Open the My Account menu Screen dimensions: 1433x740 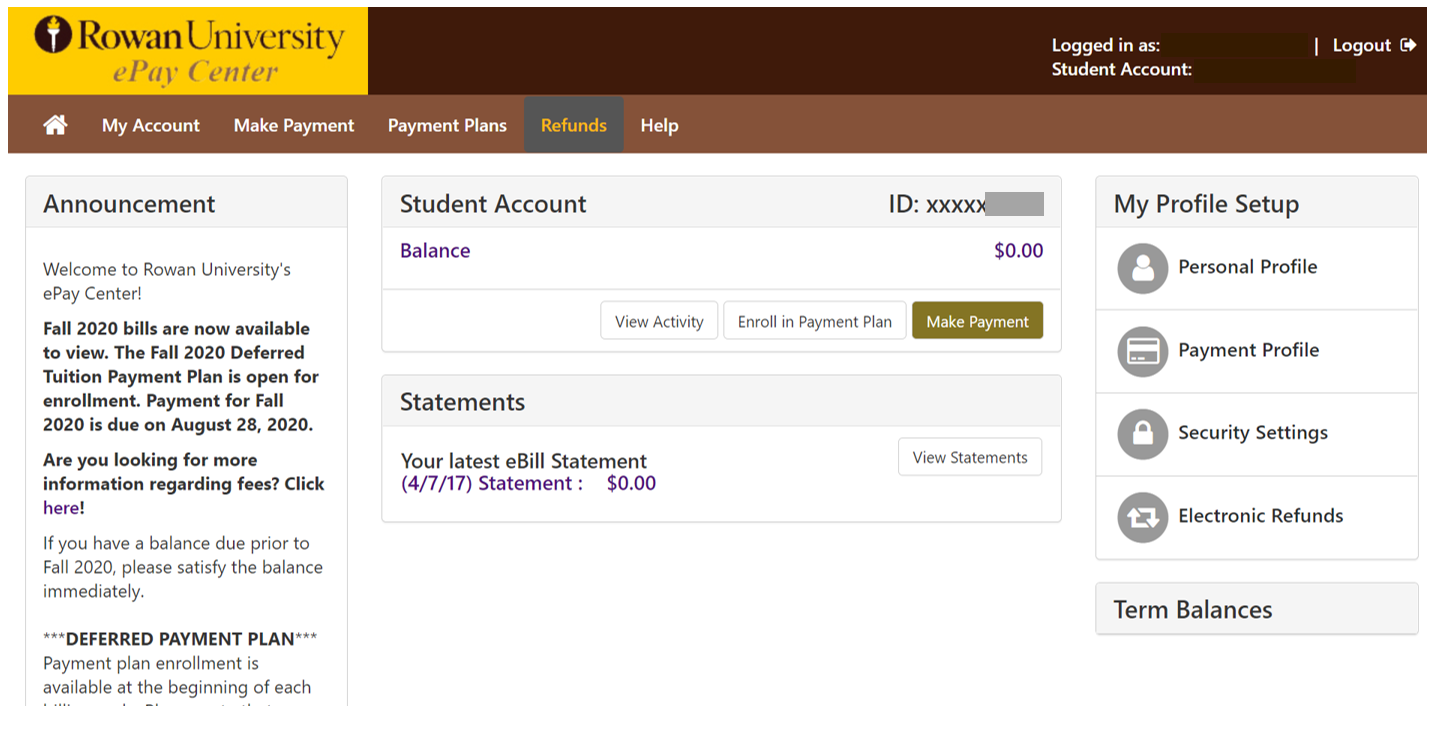click(151, 125)
